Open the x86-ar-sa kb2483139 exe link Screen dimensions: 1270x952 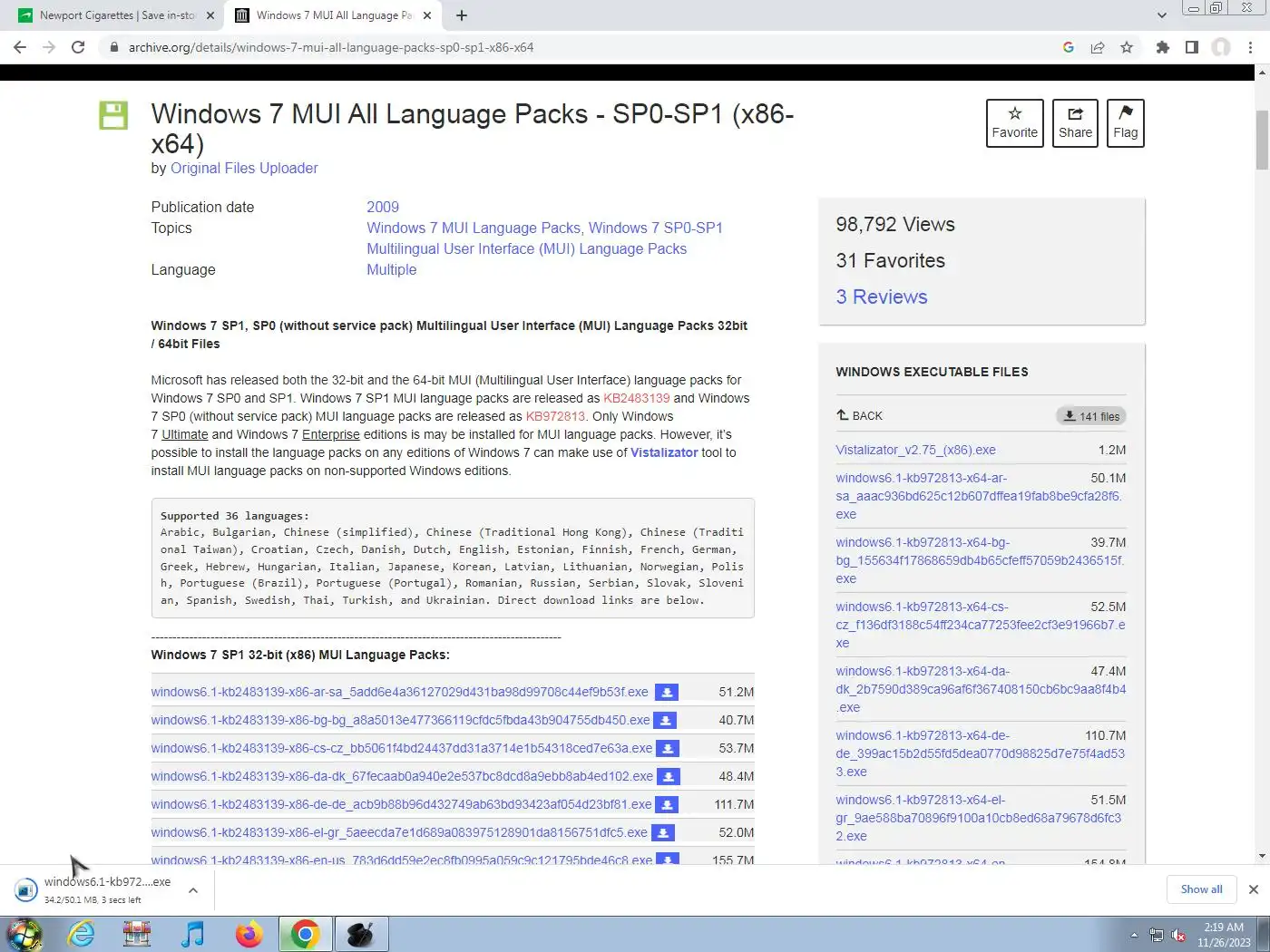399,692
